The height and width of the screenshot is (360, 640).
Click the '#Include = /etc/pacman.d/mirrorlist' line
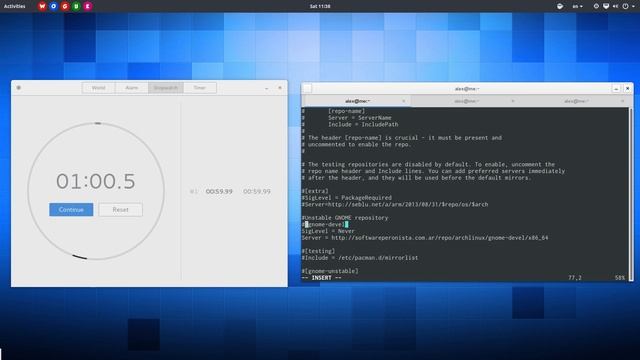pyautogui.click(x=360, y=258)
